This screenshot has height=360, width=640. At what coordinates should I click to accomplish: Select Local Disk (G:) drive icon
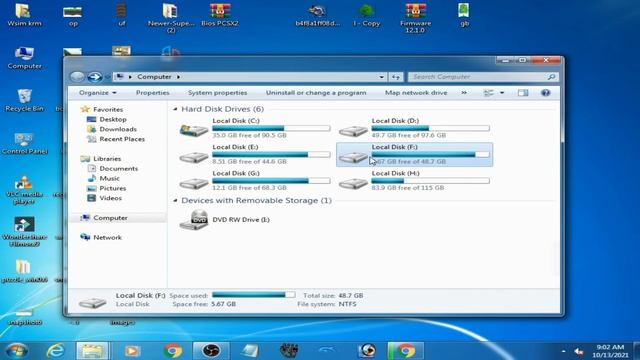pyautogui.click(x=194, y=183)
